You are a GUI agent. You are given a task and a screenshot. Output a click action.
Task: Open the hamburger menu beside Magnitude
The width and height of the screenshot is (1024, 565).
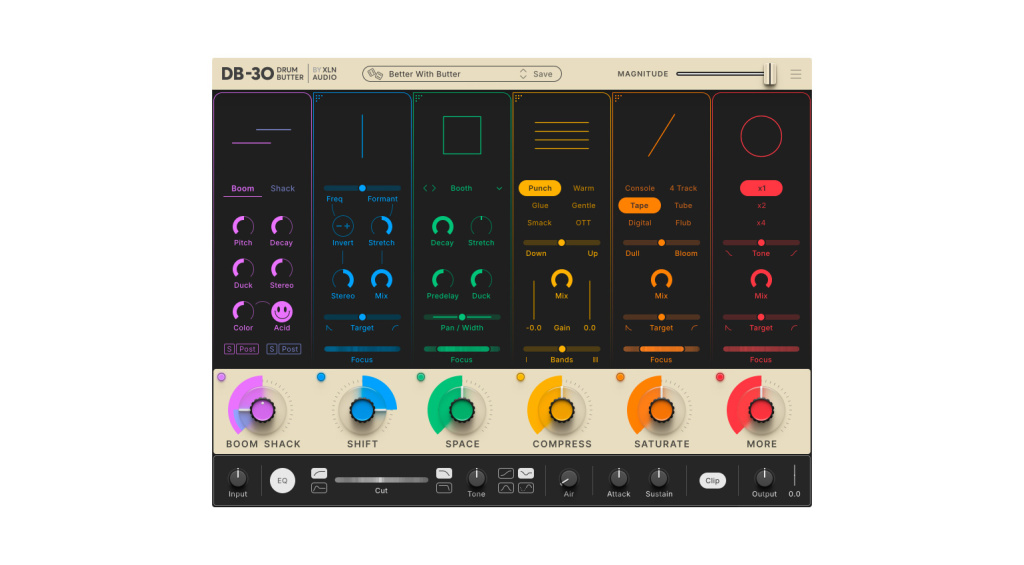(x=795, y=74)
